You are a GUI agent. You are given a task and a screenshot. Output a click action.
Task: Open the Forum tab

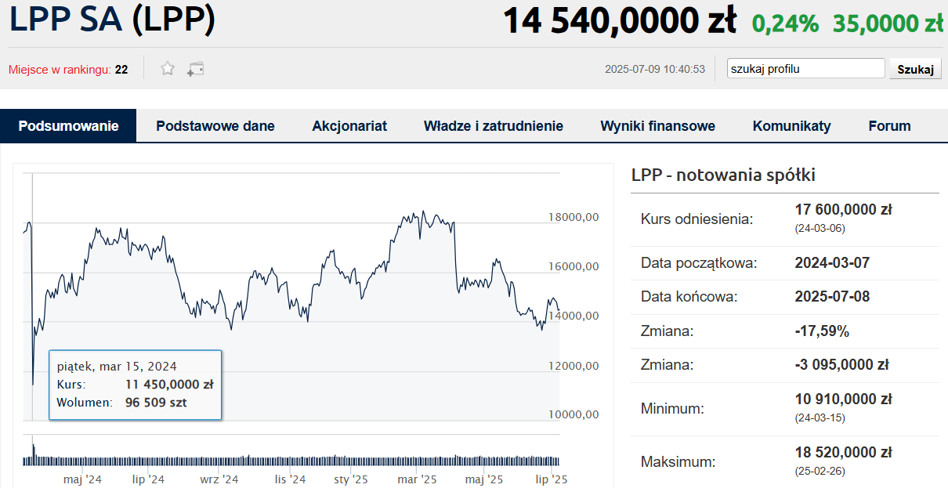pos(889,126)
